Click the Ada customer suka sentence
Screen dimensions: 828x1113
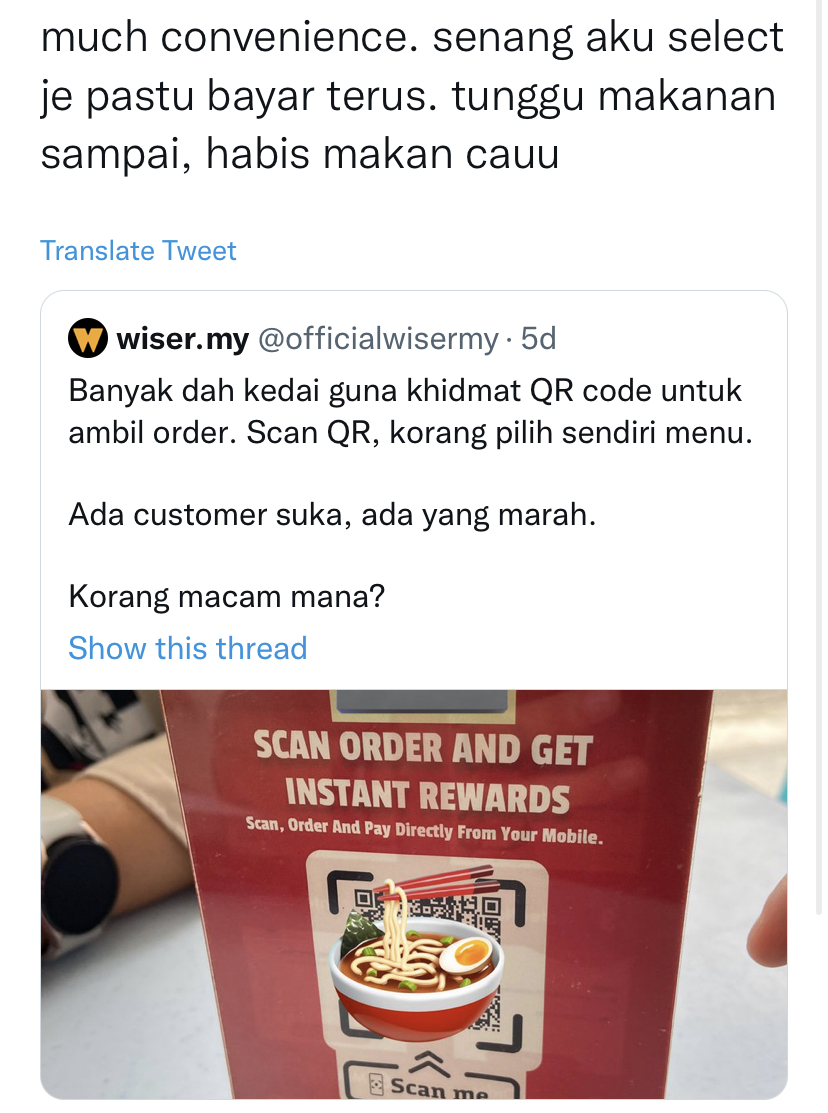(332, 515)
